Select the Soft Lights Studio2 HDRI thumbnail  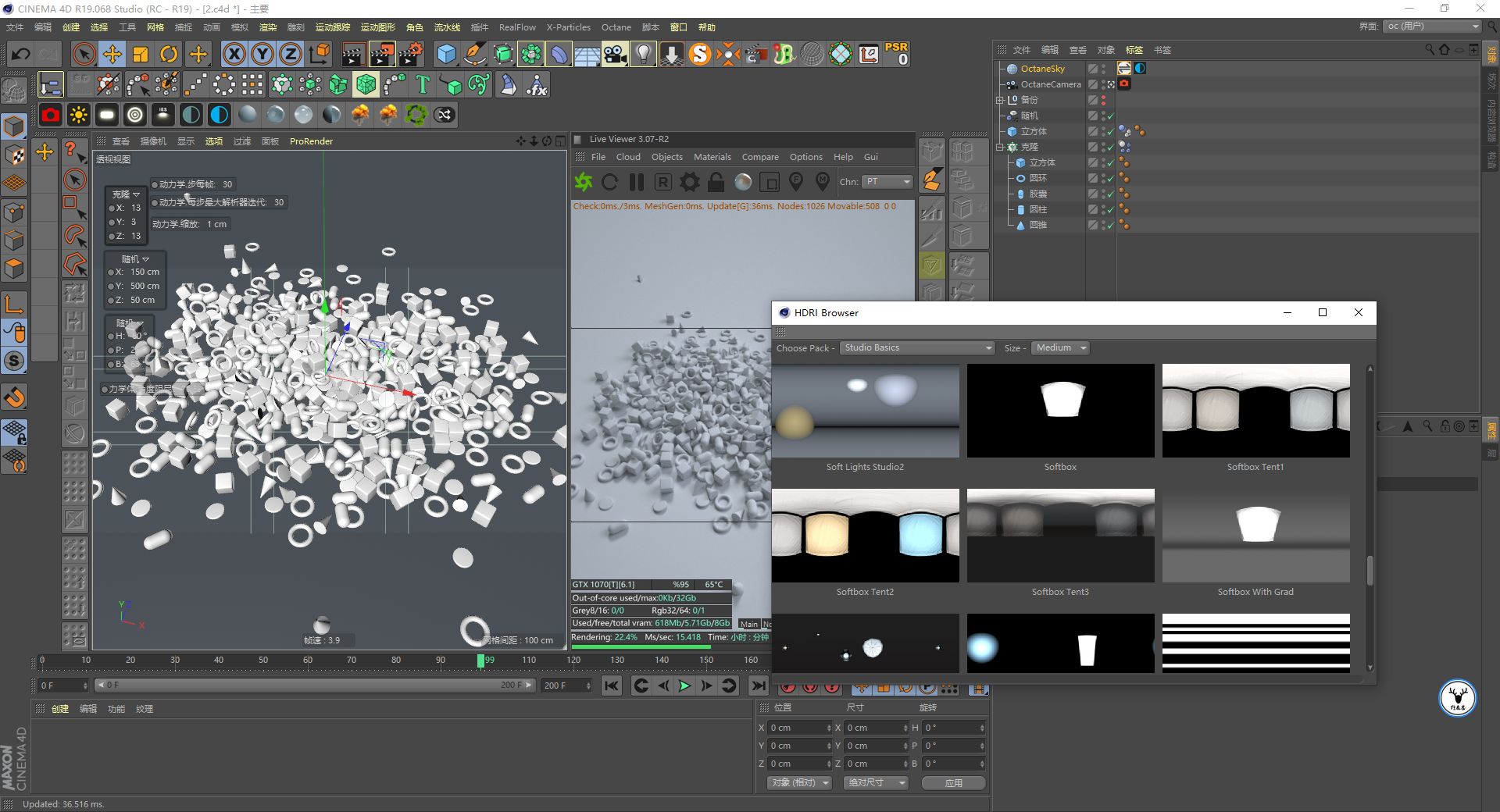pyautogui.click(x=866, y=411)
